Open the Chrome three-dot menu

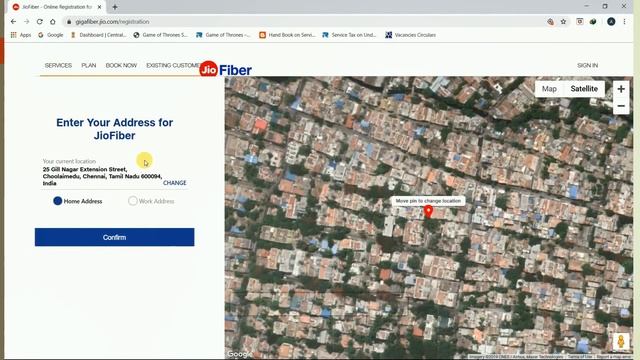[x=624, y=22]
